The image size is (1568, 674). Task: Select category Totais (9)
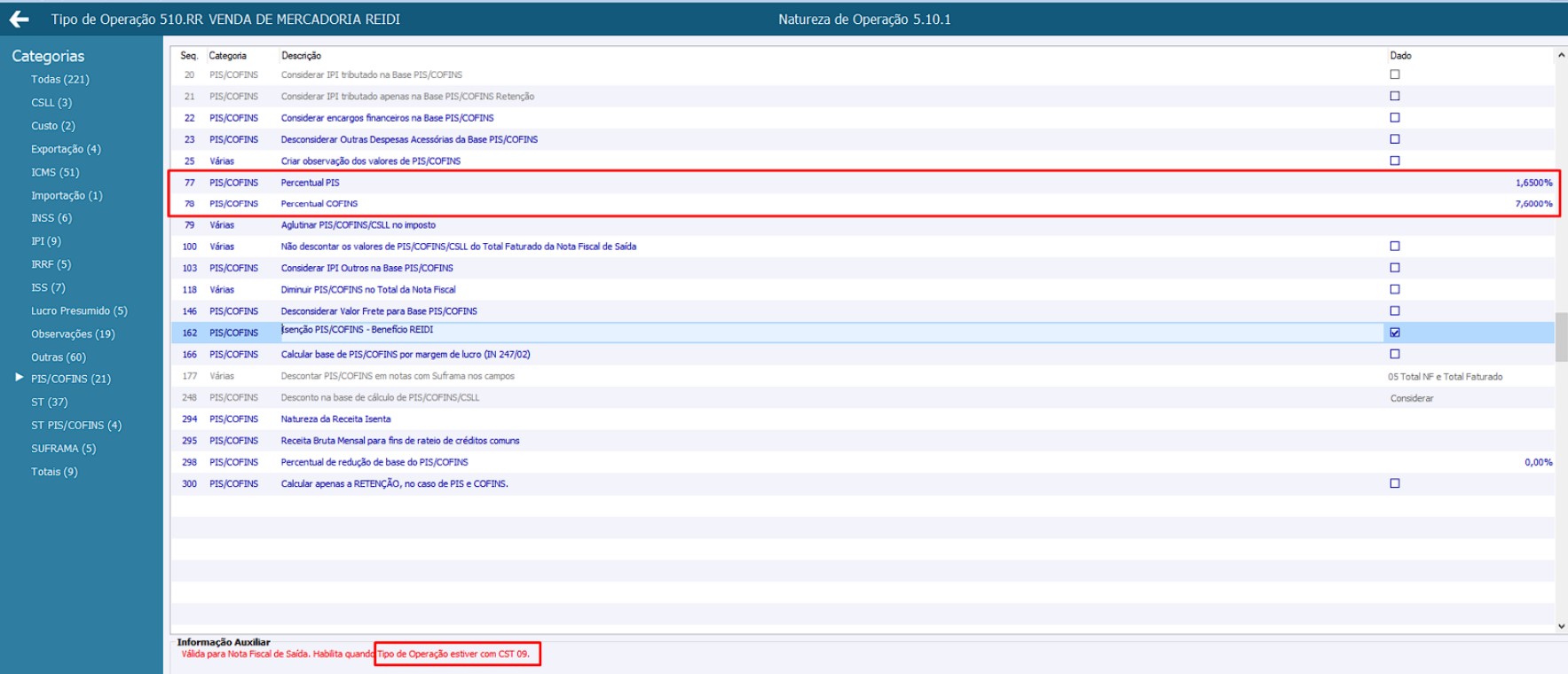54,472
